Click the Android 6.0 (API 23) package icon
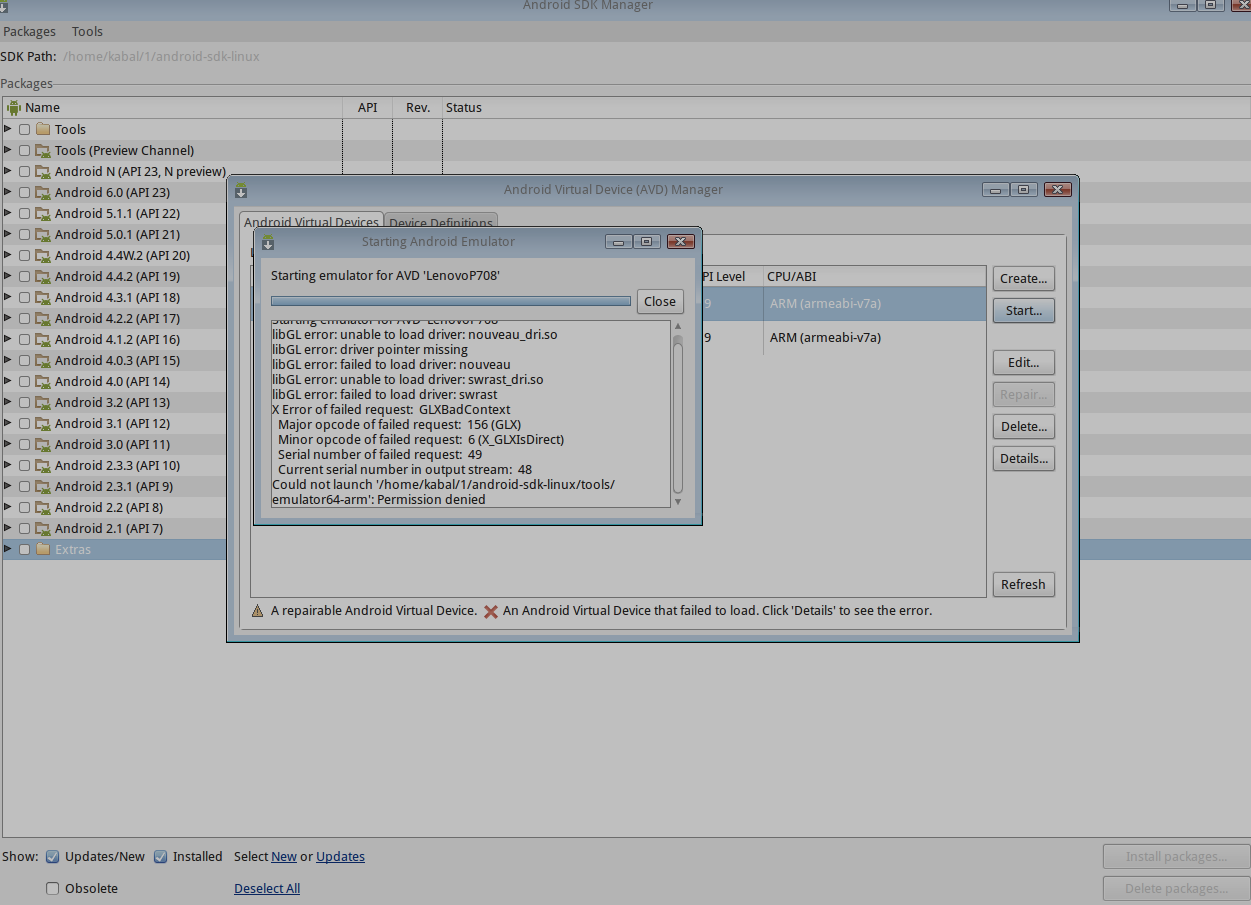Screen dimensions: 1251x905 (43, 192)
